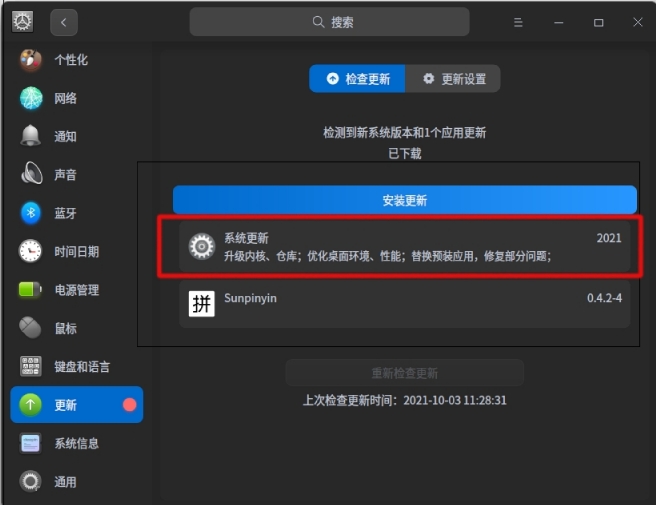Click the search magnifier icon

point(318,22)
